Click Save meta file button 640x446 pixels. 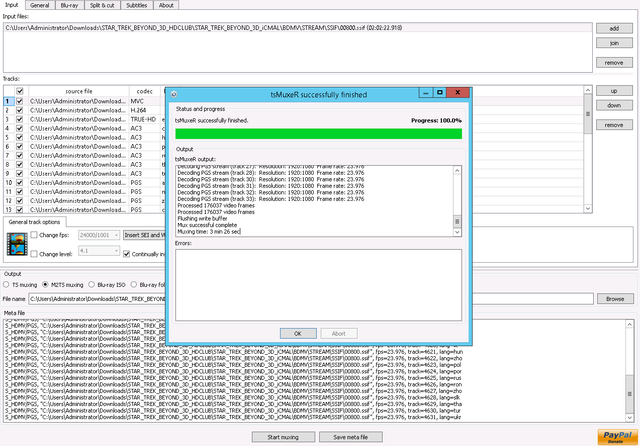[x=351, y=437]
